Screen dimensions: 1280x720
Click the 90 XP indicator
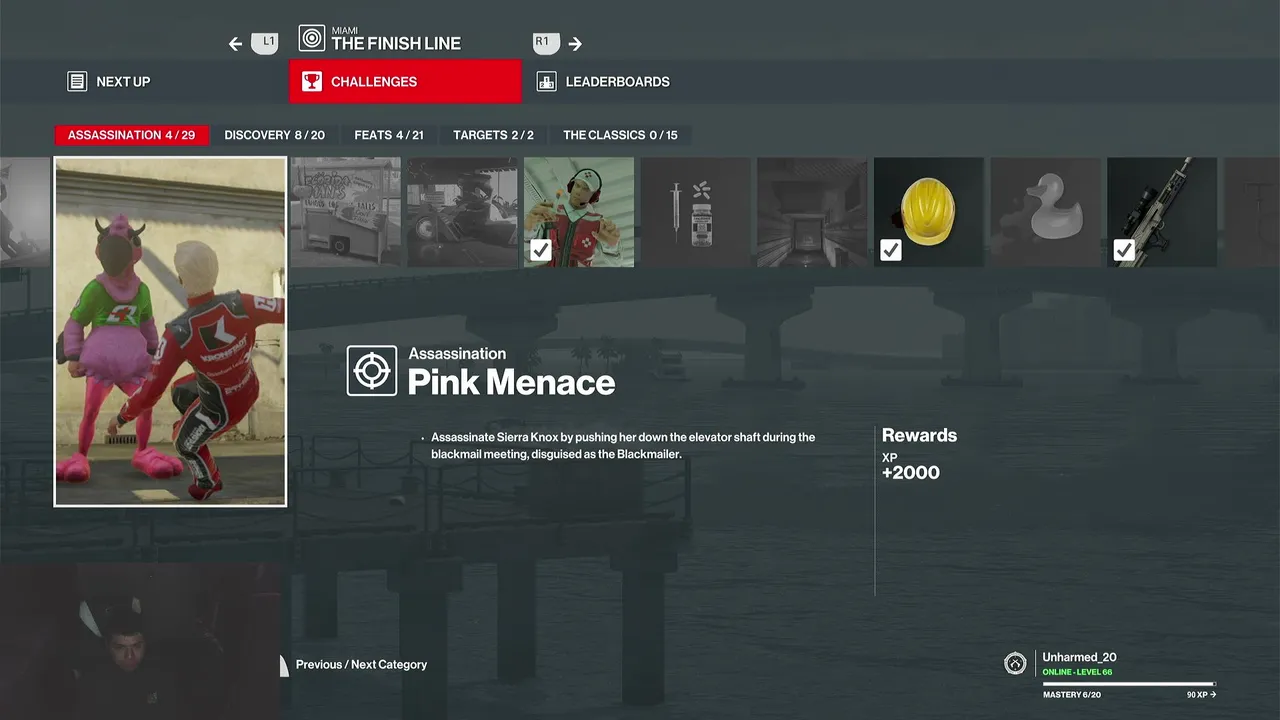(x=1201, y=695)
